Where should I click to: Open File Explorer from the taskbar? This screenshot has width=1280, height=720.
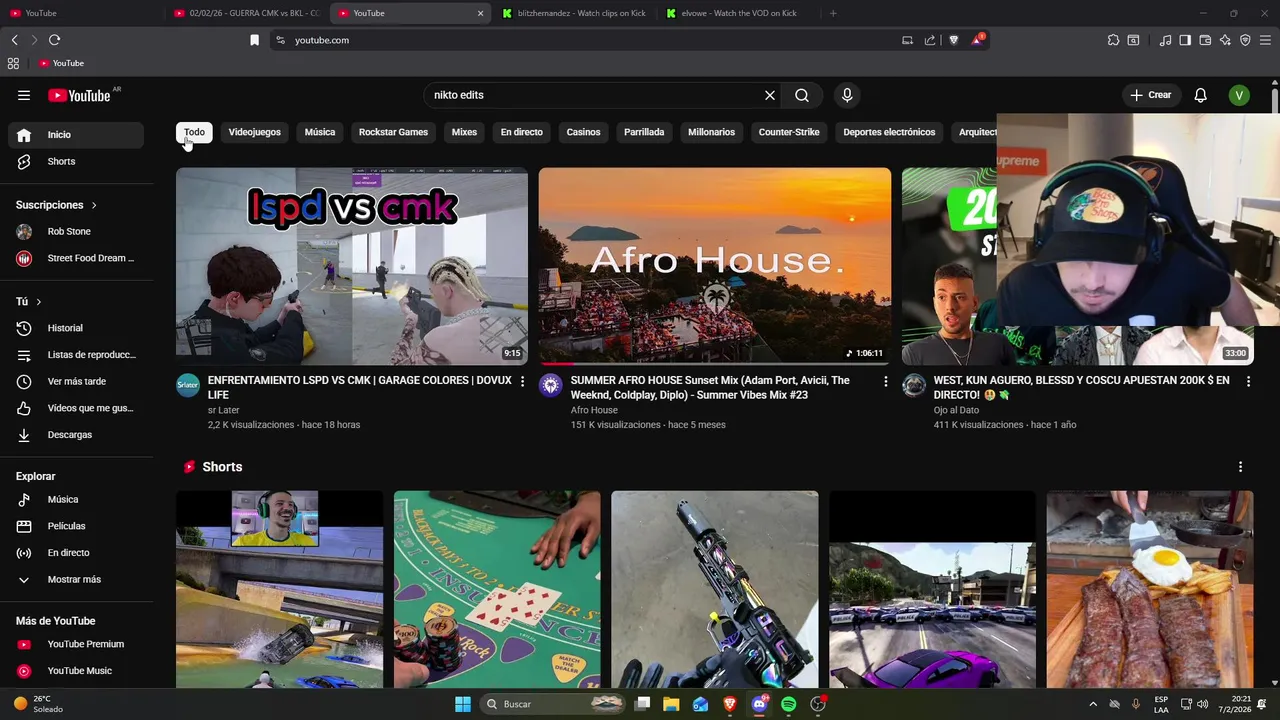pos(671,704)
